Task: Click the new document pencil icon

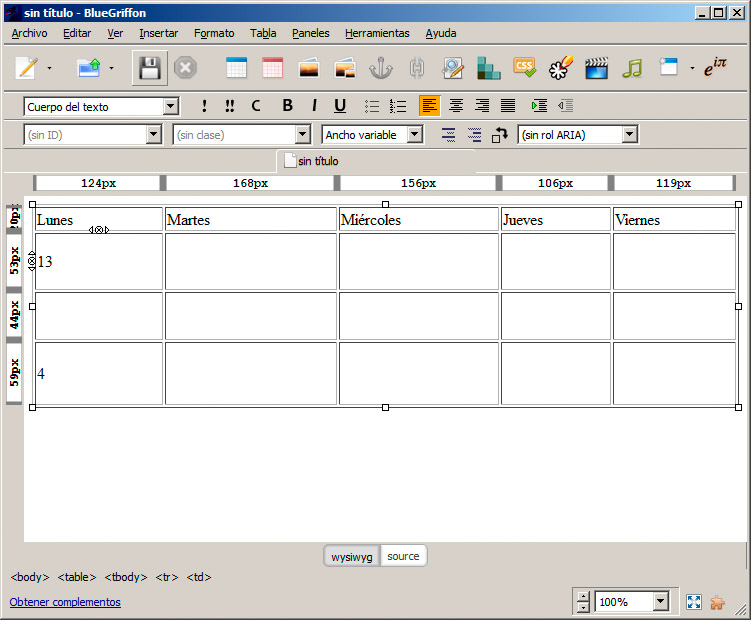Action: click(26, 68)
